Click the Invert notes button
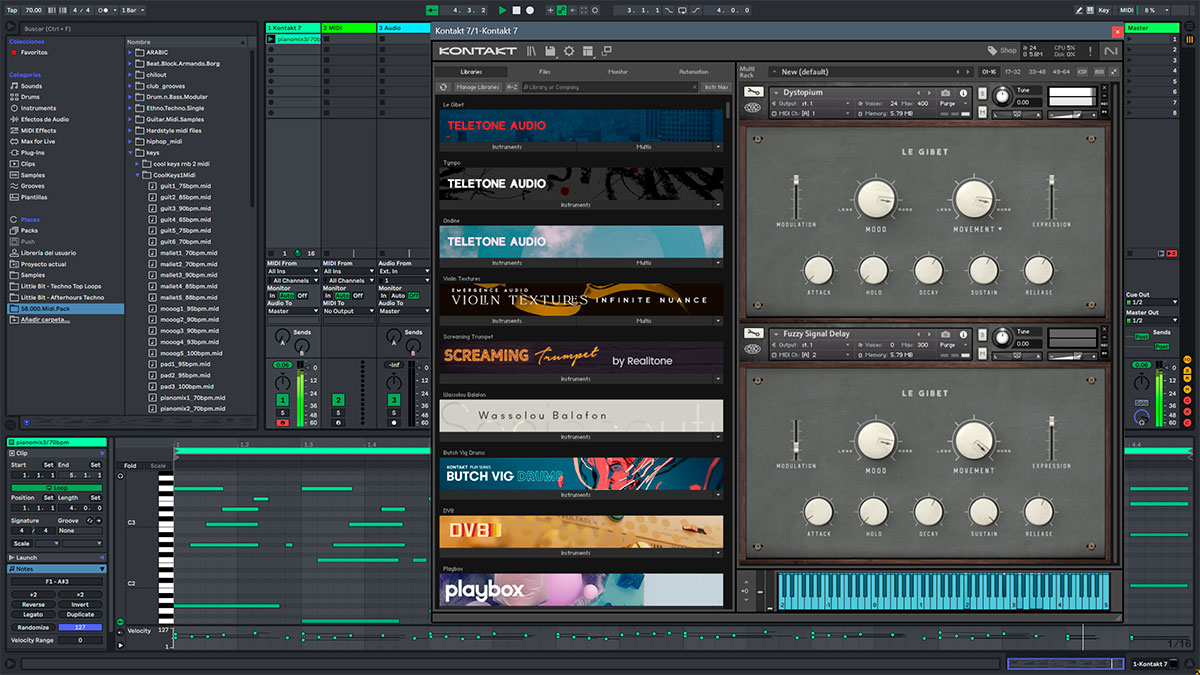 coord(80,604)
